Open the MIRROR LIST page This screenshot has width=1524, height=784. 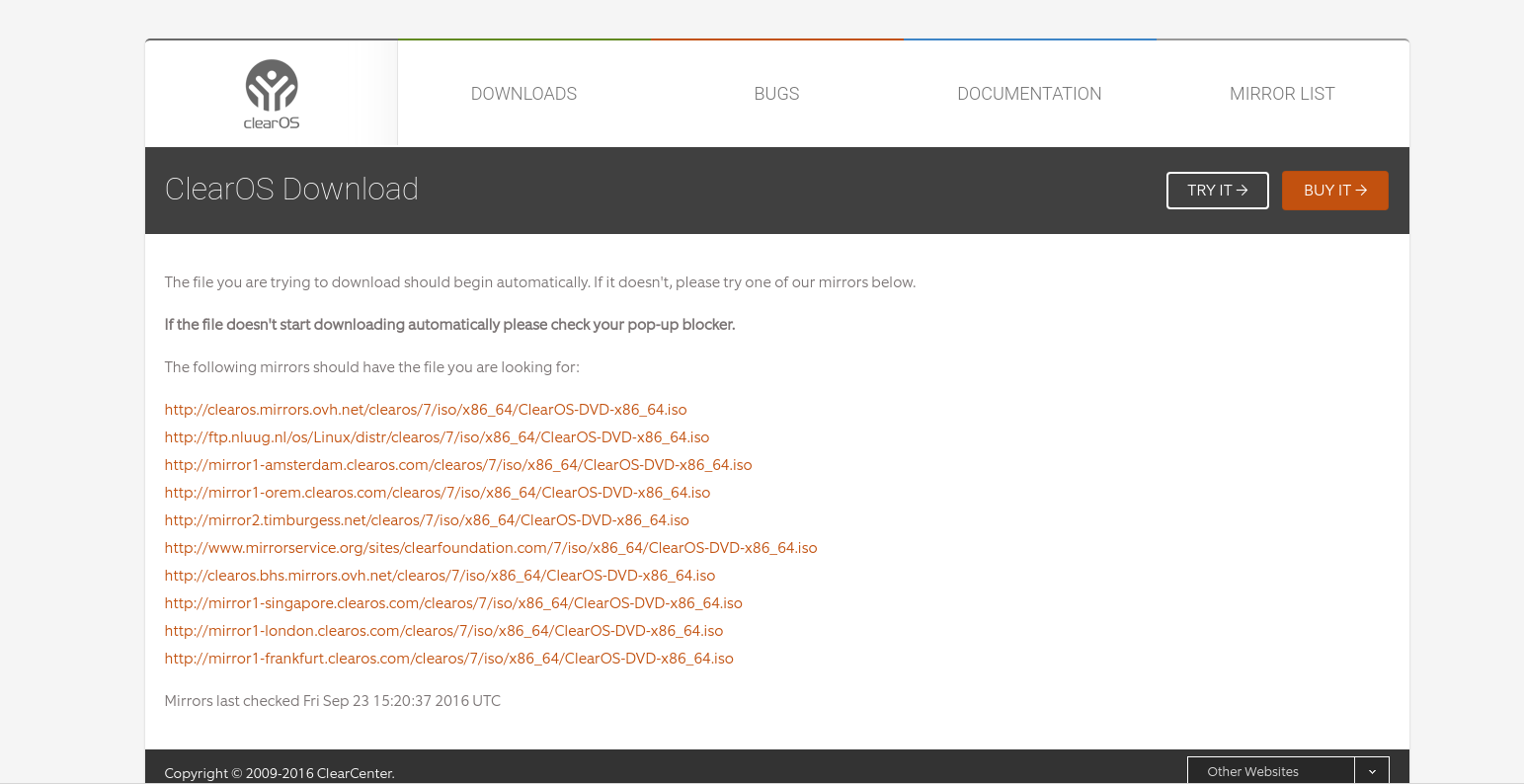click(x=1282, y=94)
